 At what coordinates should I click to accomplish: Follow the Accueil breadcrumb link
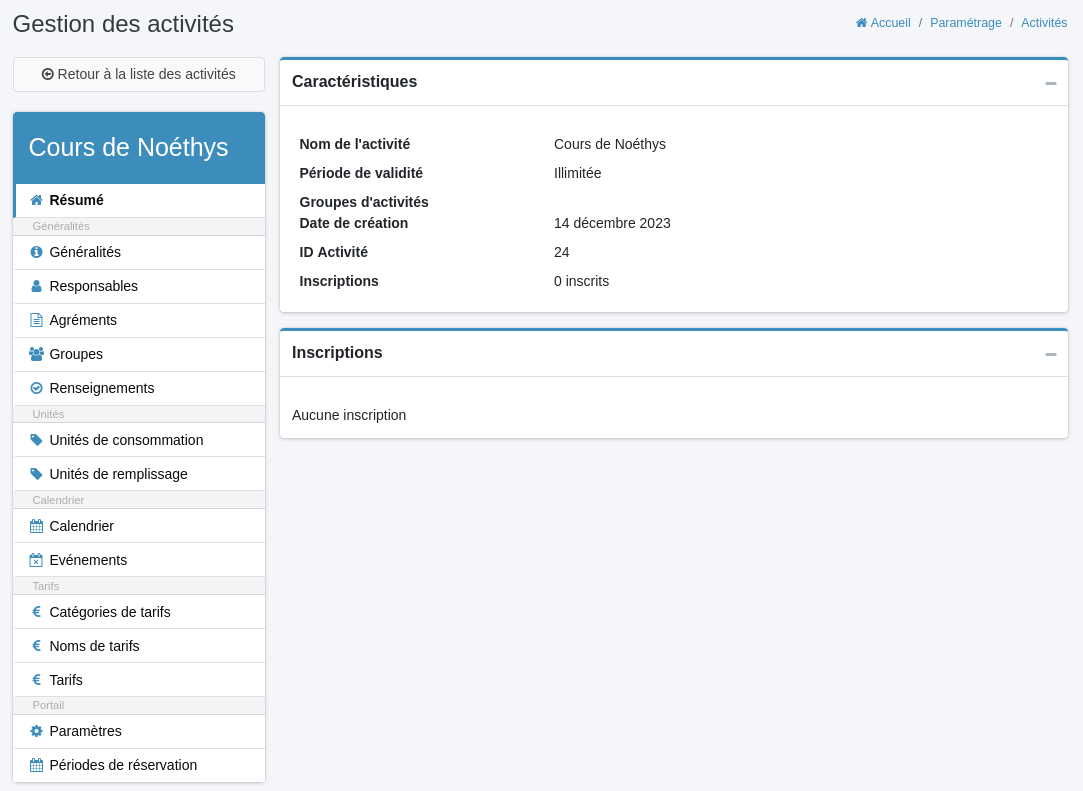[884, 23]
